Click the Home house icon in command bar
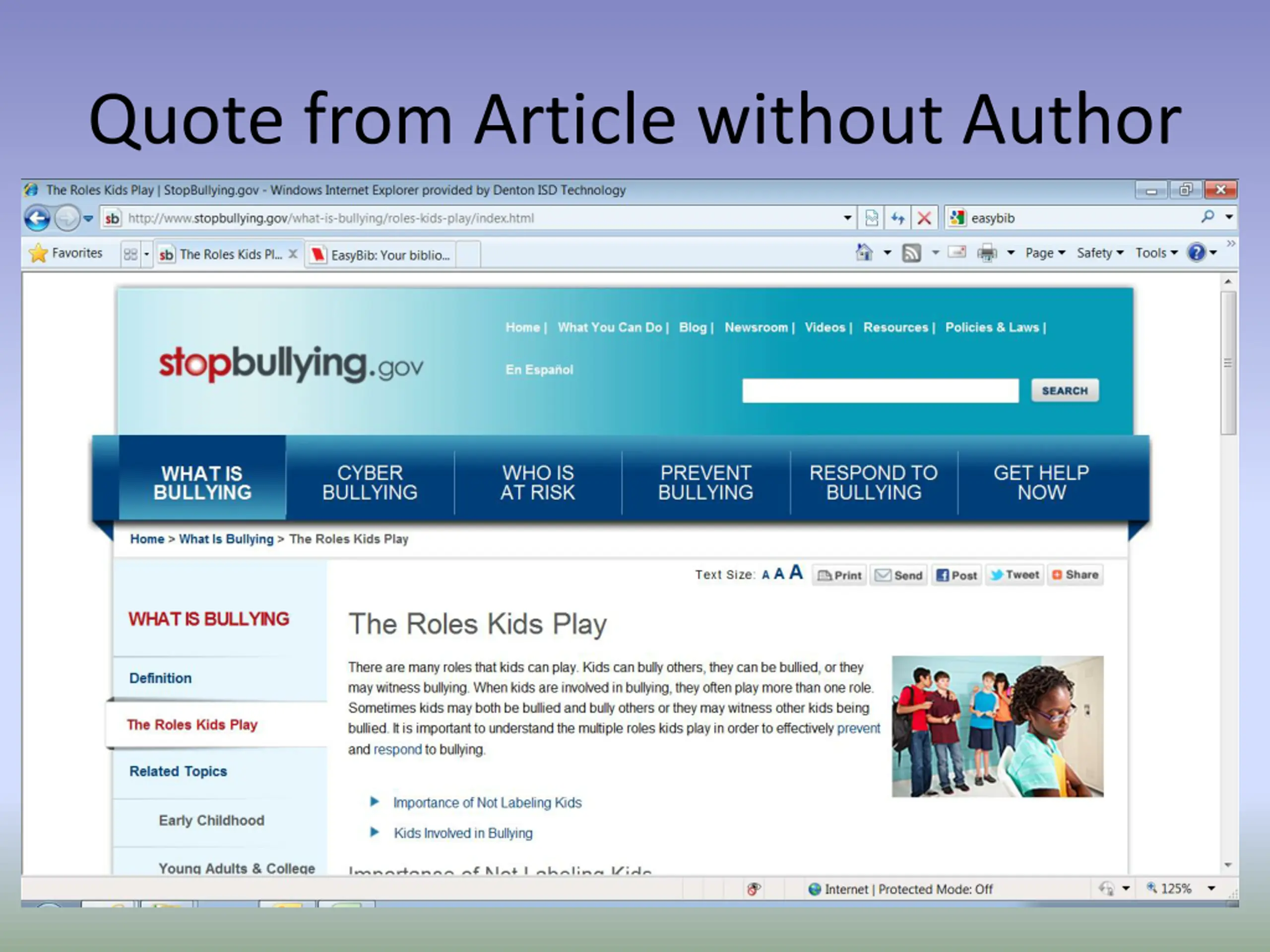Image resolution: width=1270 pixels, height=952 pixels. coord(864,252)
